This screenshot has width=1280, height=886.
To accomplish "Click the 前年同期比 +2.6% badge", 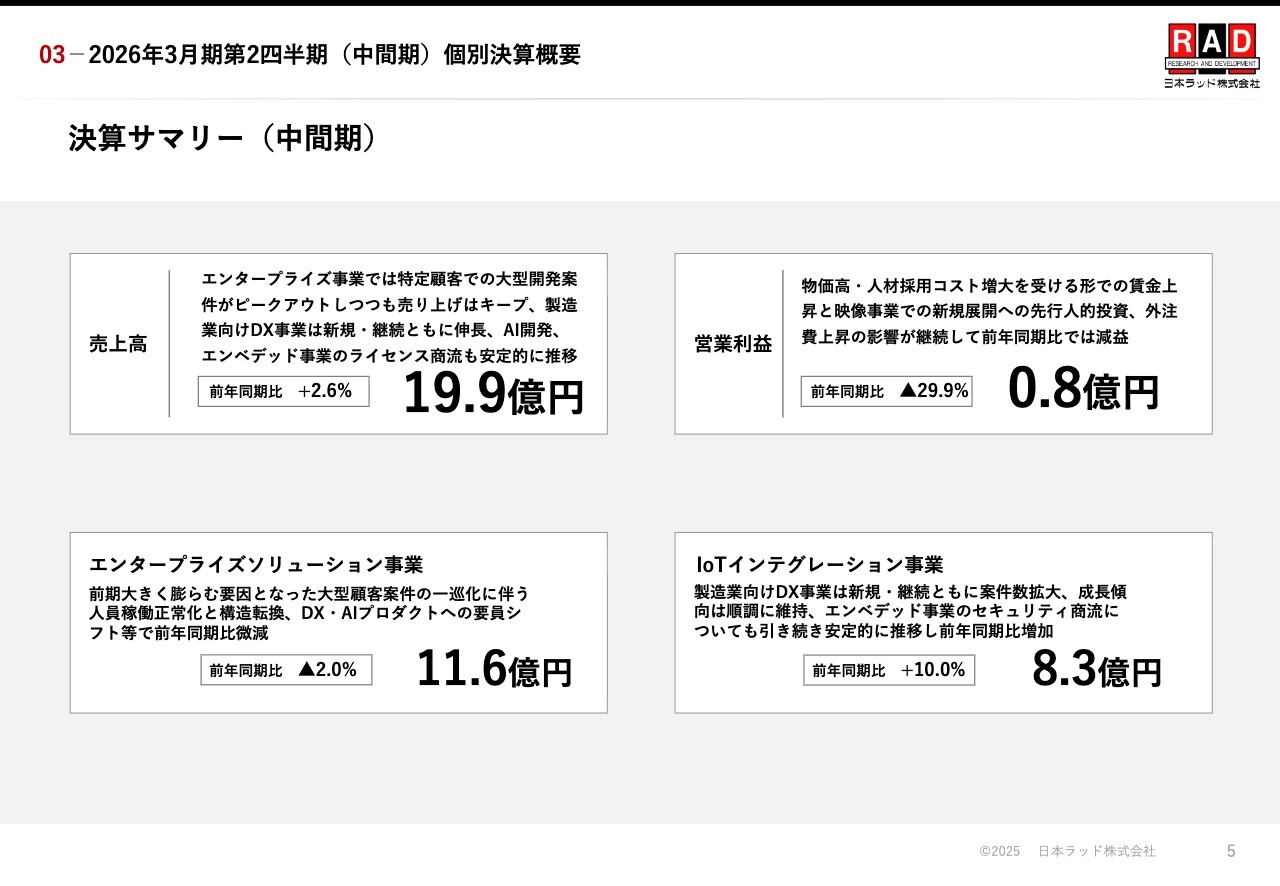I will click(283, 391).
